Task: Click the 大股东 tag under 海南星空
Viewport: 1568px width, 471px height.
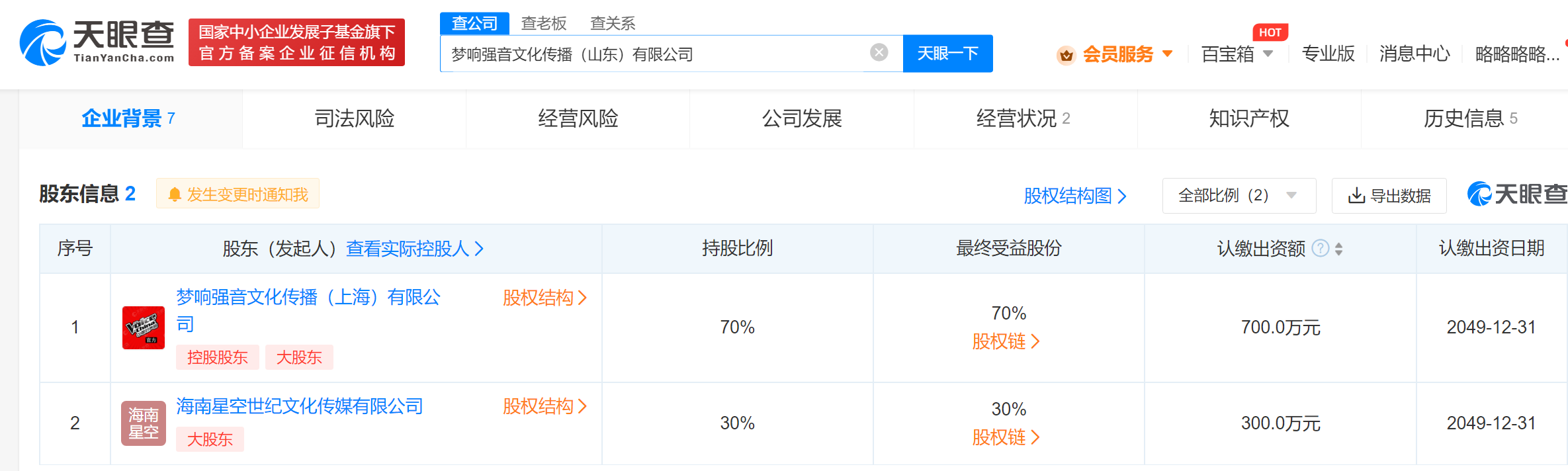Action: (210, 439)
